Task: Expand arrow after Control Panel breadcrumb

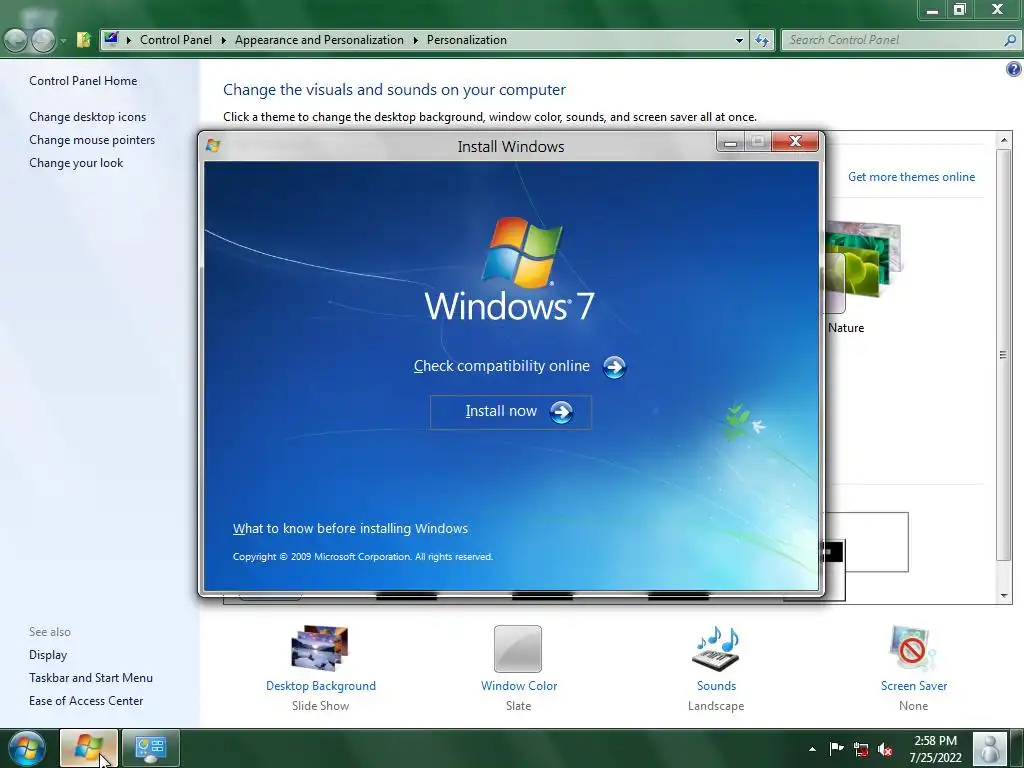Action: [x=223, y=40]
